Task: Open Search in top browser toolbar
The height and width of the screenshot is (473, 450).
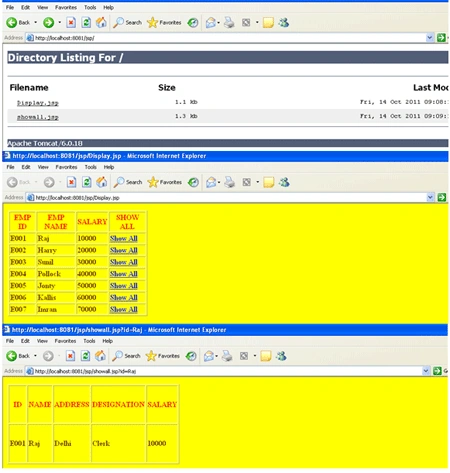Action: pos(127,23)
